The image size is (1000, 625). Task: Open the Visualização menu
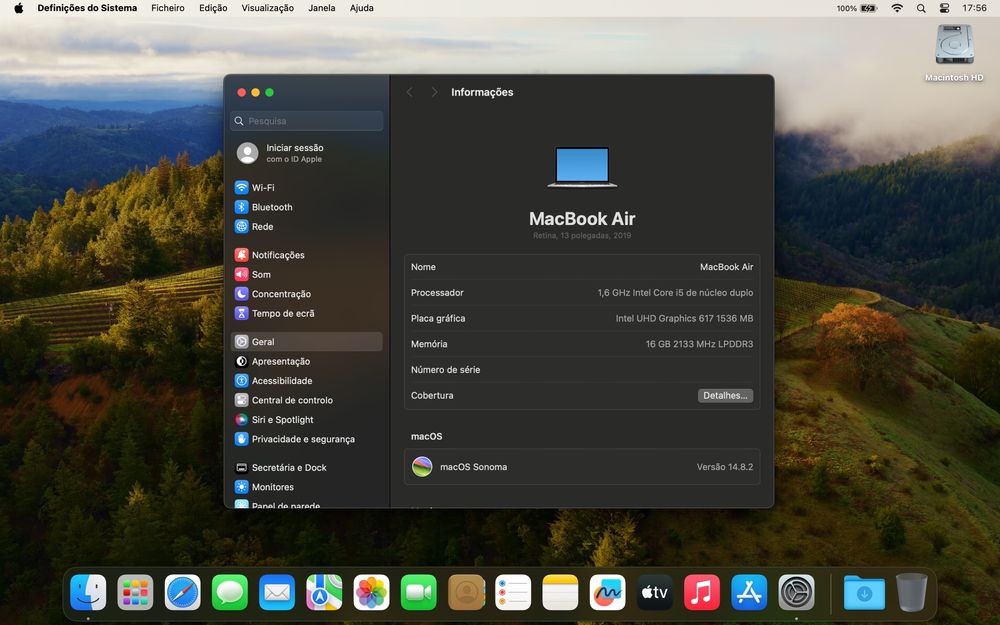268,8
